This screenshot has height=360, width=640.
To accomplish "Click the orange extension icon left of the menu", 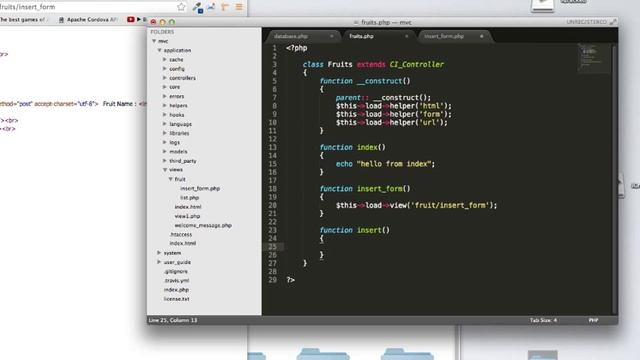I will 225,7.
